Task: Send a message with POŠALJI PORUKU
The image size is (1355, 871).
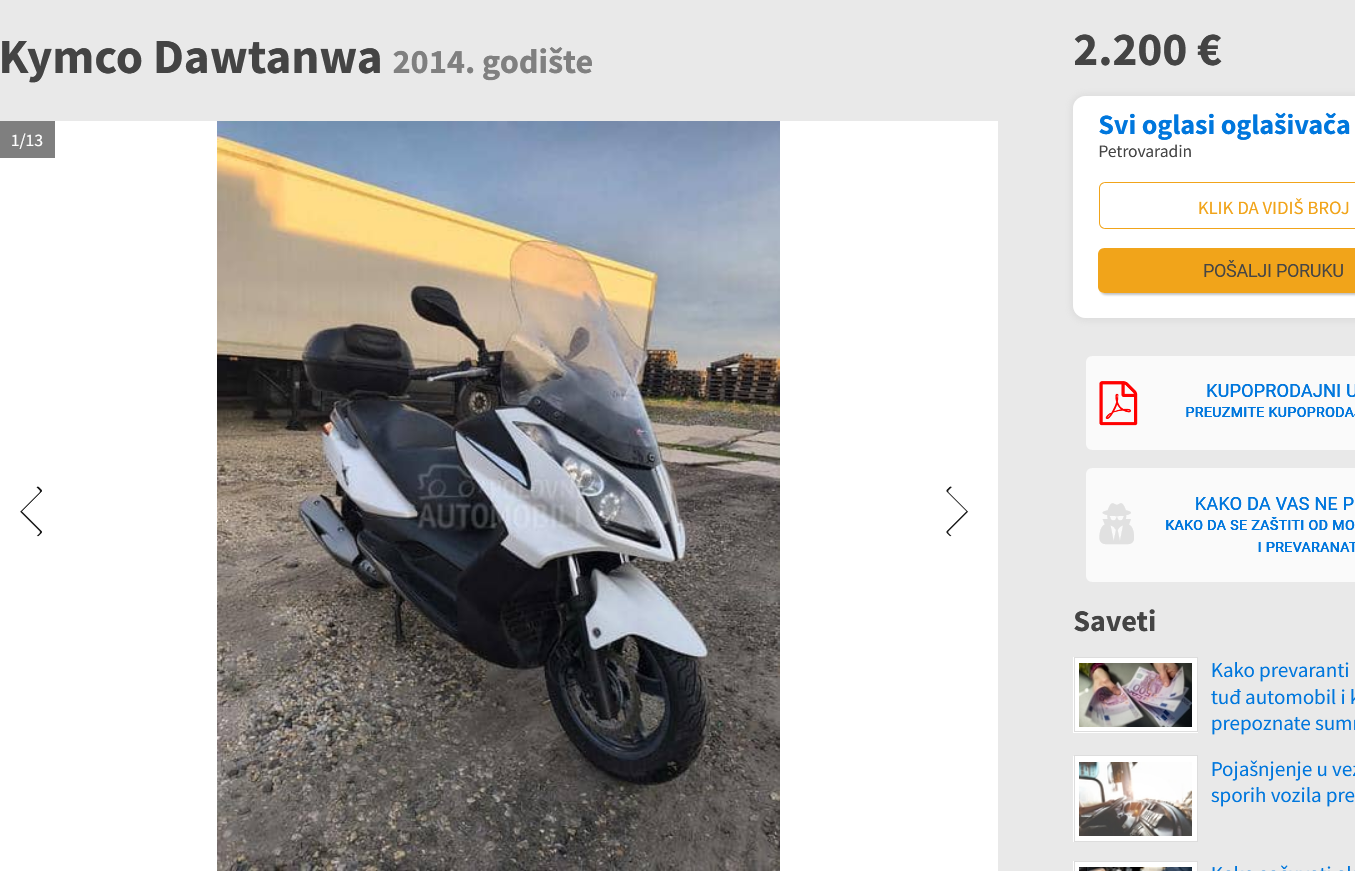Action: pos(1227,271)
